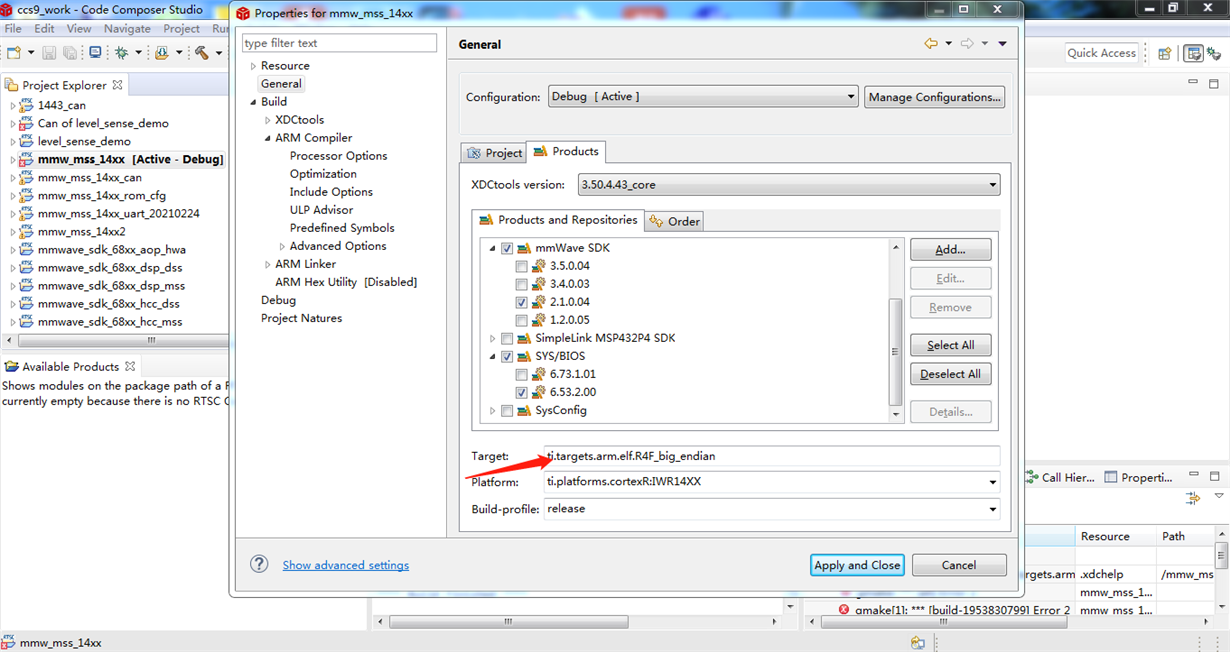Expand the XDCtools tree node
1230x652 pixels.
(267, 120)
